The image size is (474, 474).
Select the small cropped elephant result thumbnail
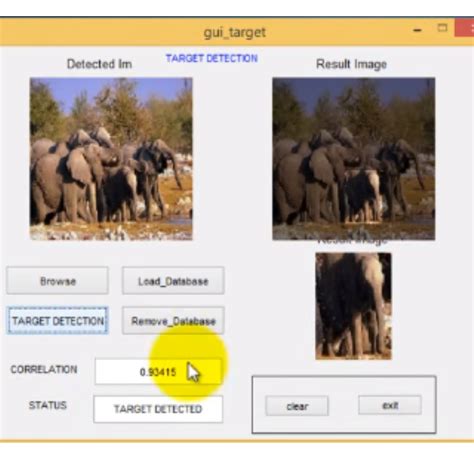tap(353, 306)
